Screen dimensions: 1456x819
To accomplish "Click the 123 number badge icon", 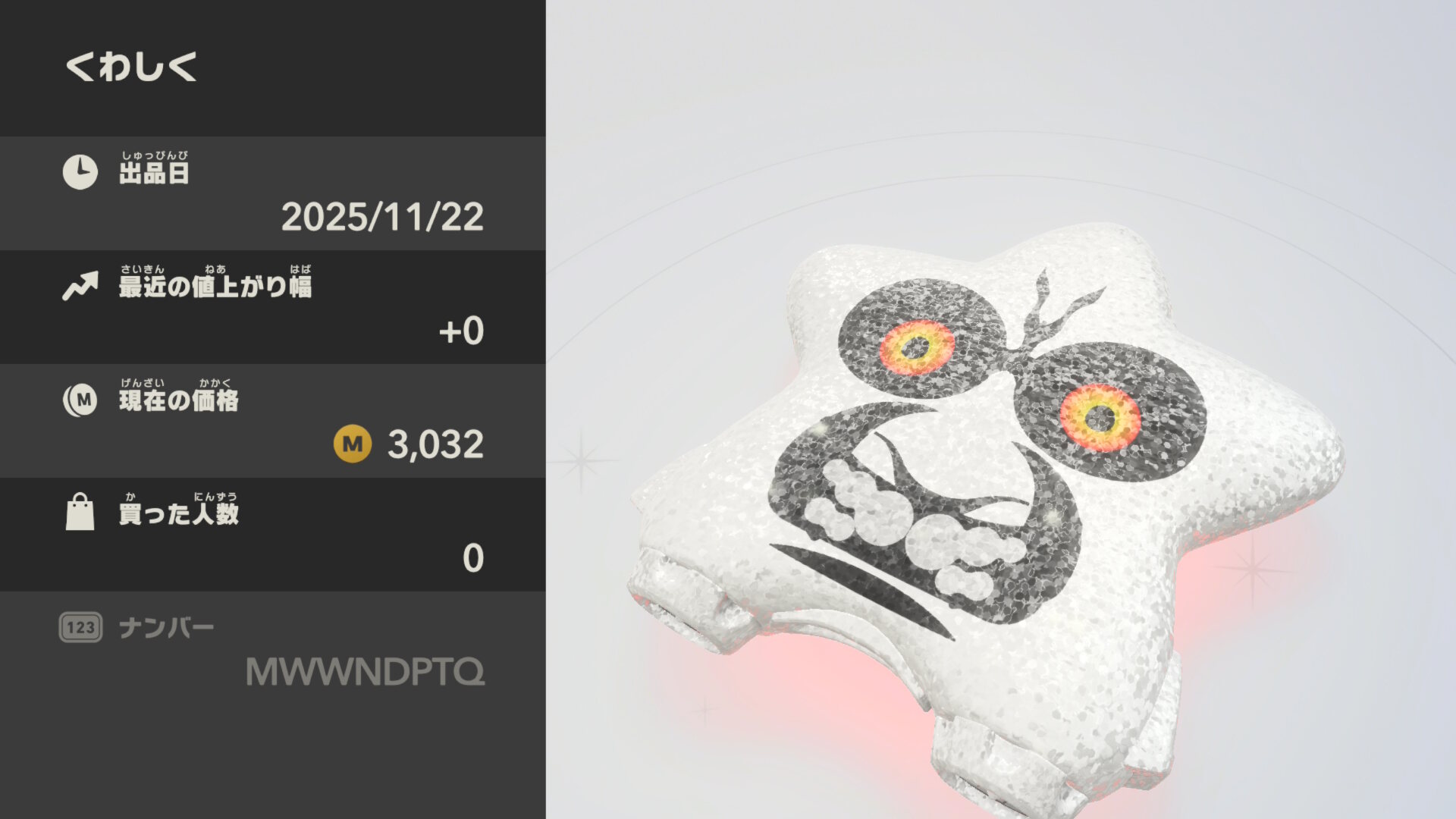I will 80,627.
